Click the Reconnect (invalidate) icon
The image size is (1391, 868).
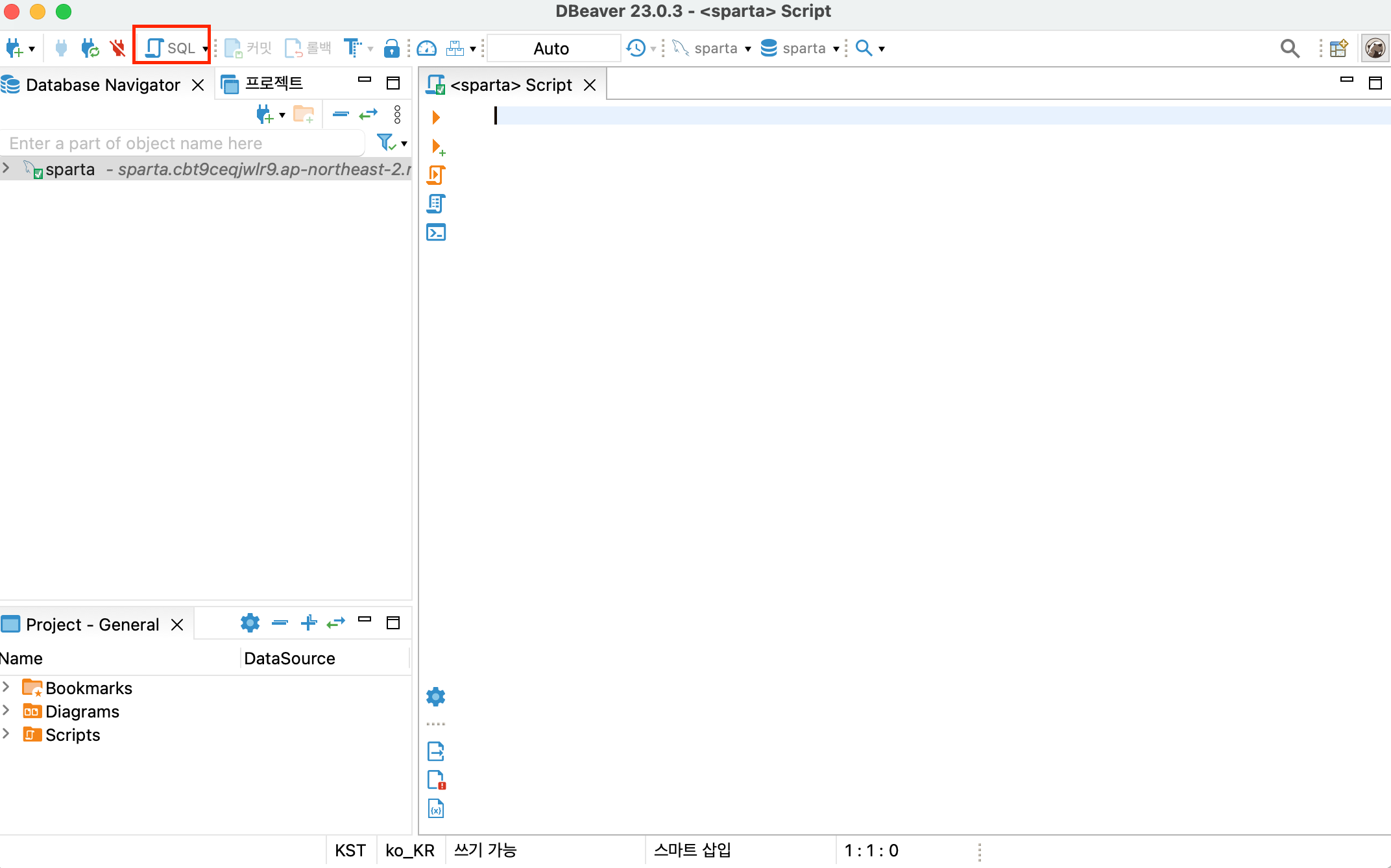click(x=90, y=48)
